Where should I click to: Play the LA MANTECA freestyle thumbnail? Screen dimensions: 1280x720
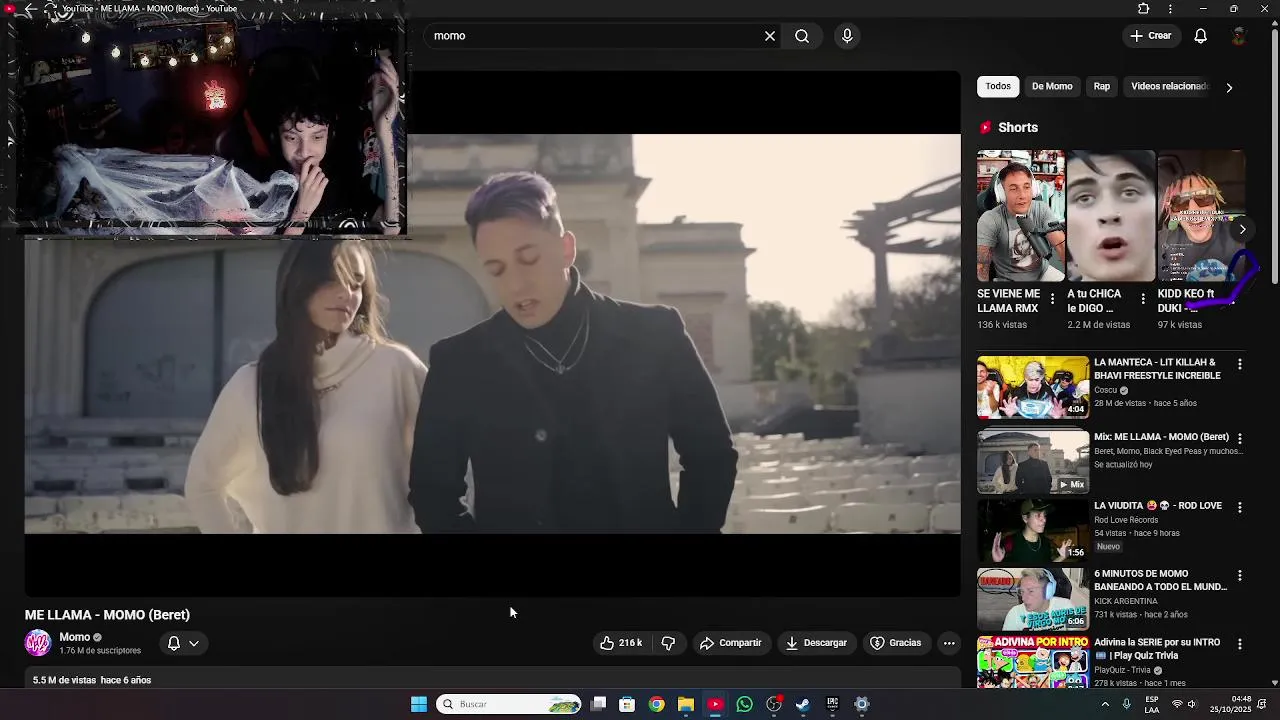pos(1033,387)
